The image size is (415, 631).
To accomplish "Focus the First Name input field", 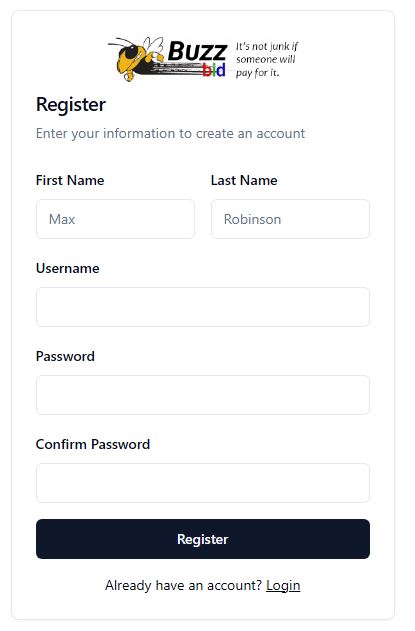I will pos(116,219).
